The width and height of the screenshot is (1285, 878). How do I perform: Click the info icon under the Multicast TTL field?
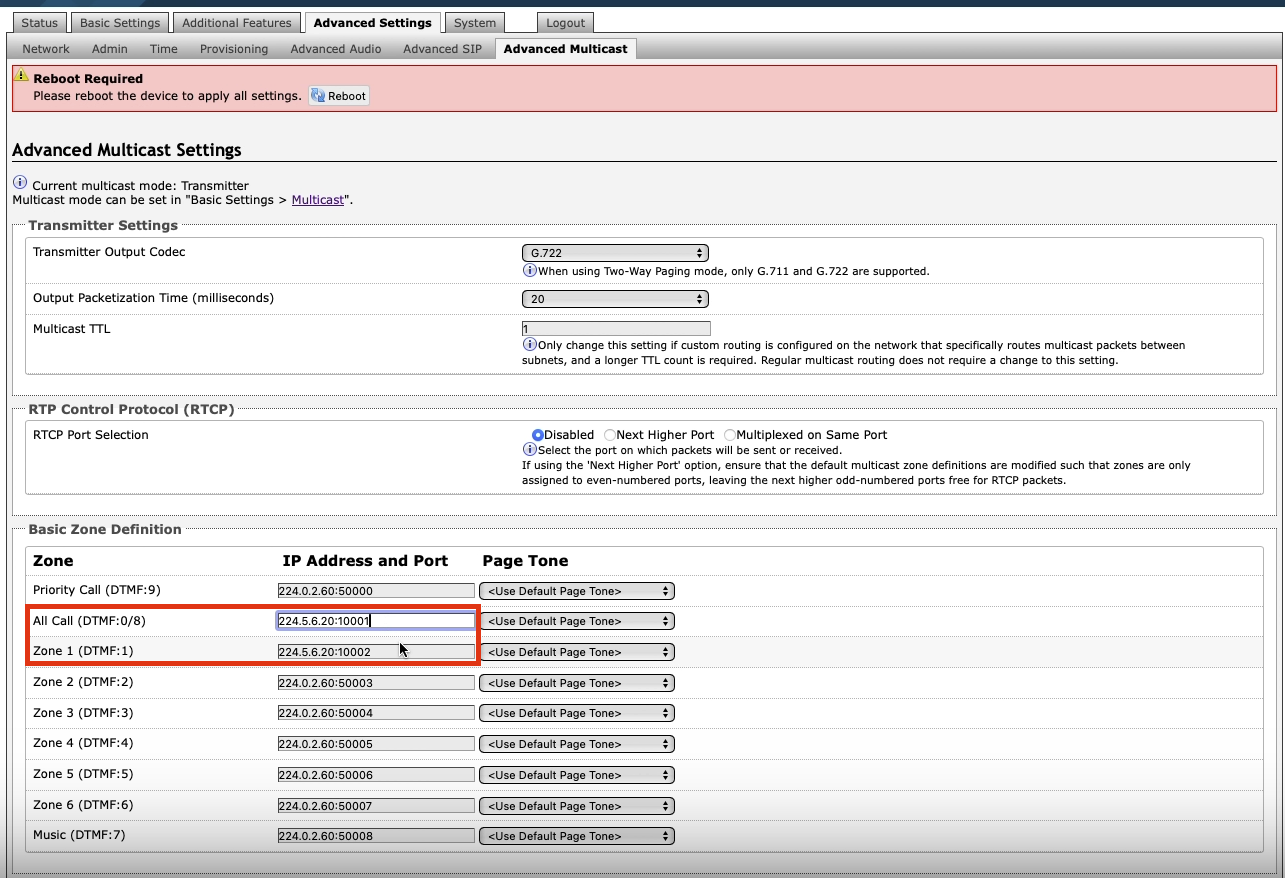tap(529, 345)
